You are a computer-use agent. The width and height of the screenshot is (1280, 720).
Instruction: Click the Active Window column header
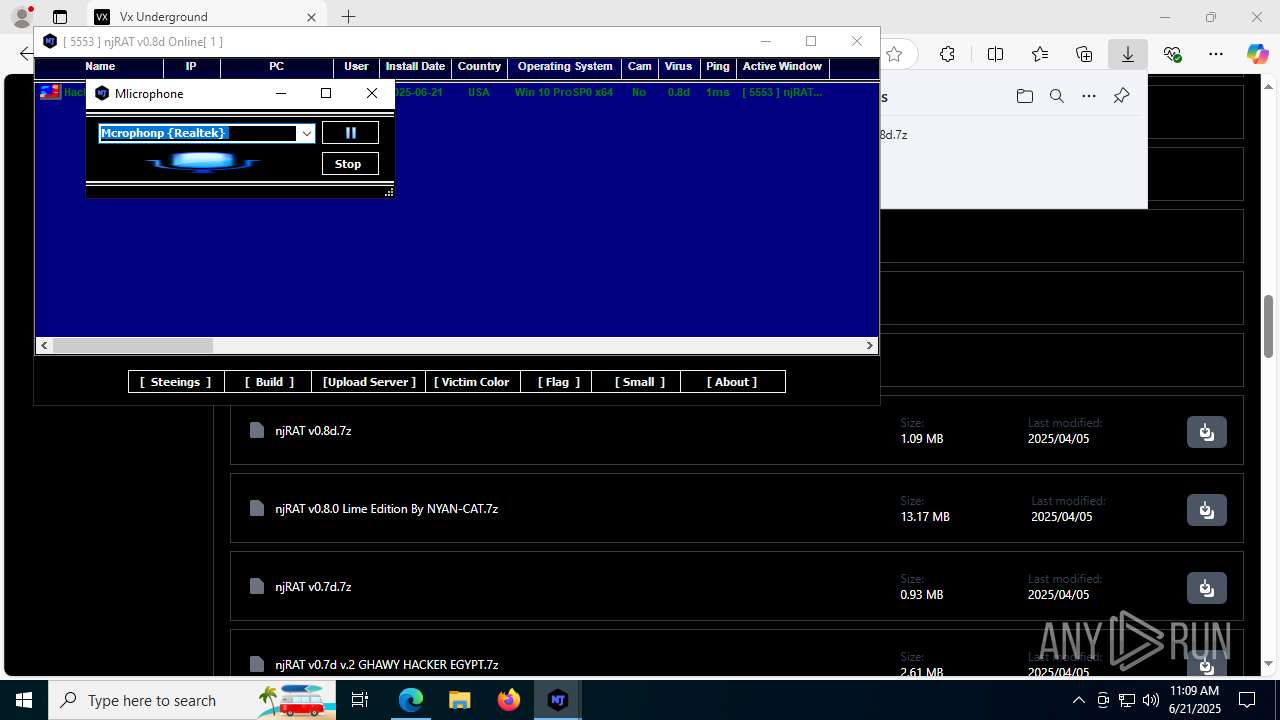pos(782,66)
